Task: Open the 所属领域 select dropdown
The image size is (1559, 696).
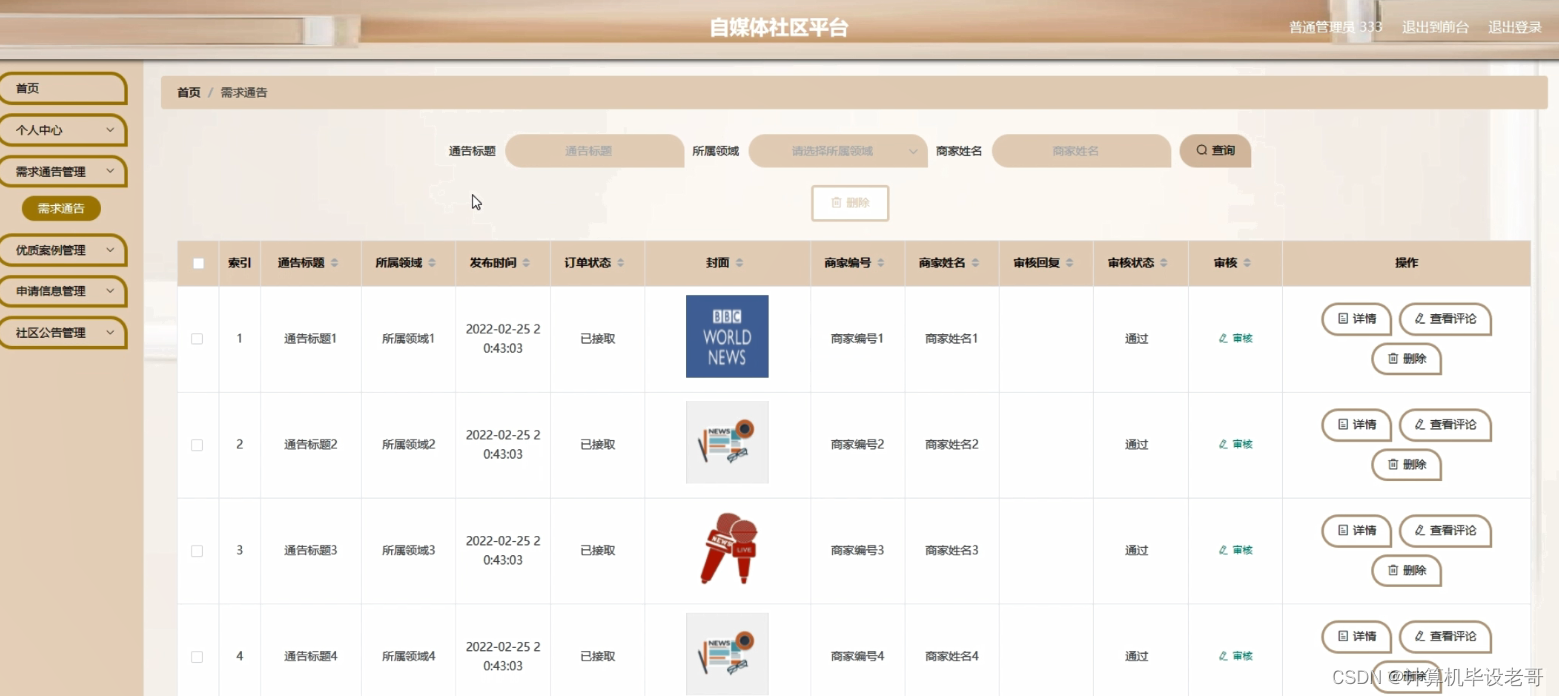Action: click(x=838, y=151)
